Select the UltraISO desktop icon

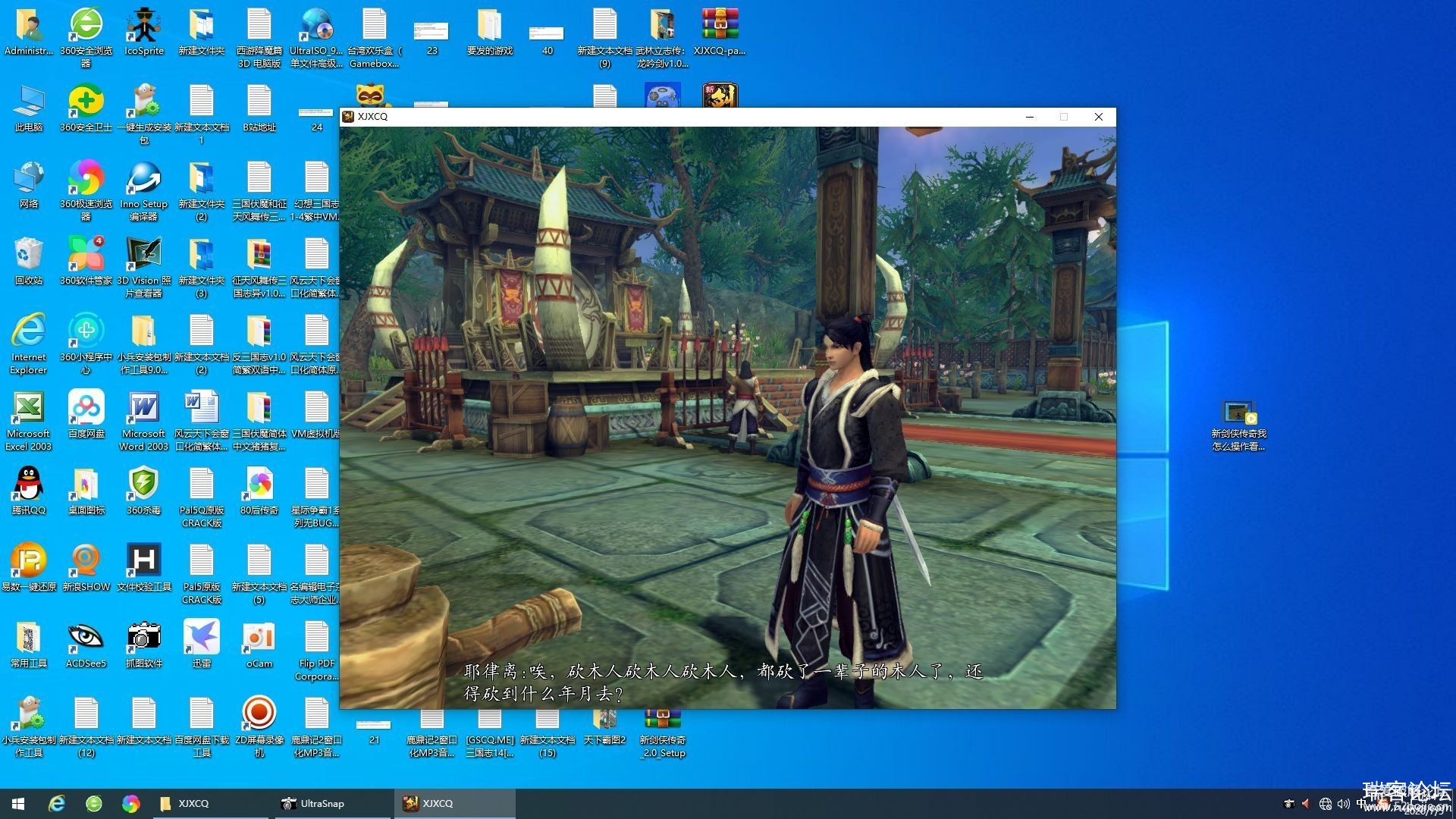316,36
